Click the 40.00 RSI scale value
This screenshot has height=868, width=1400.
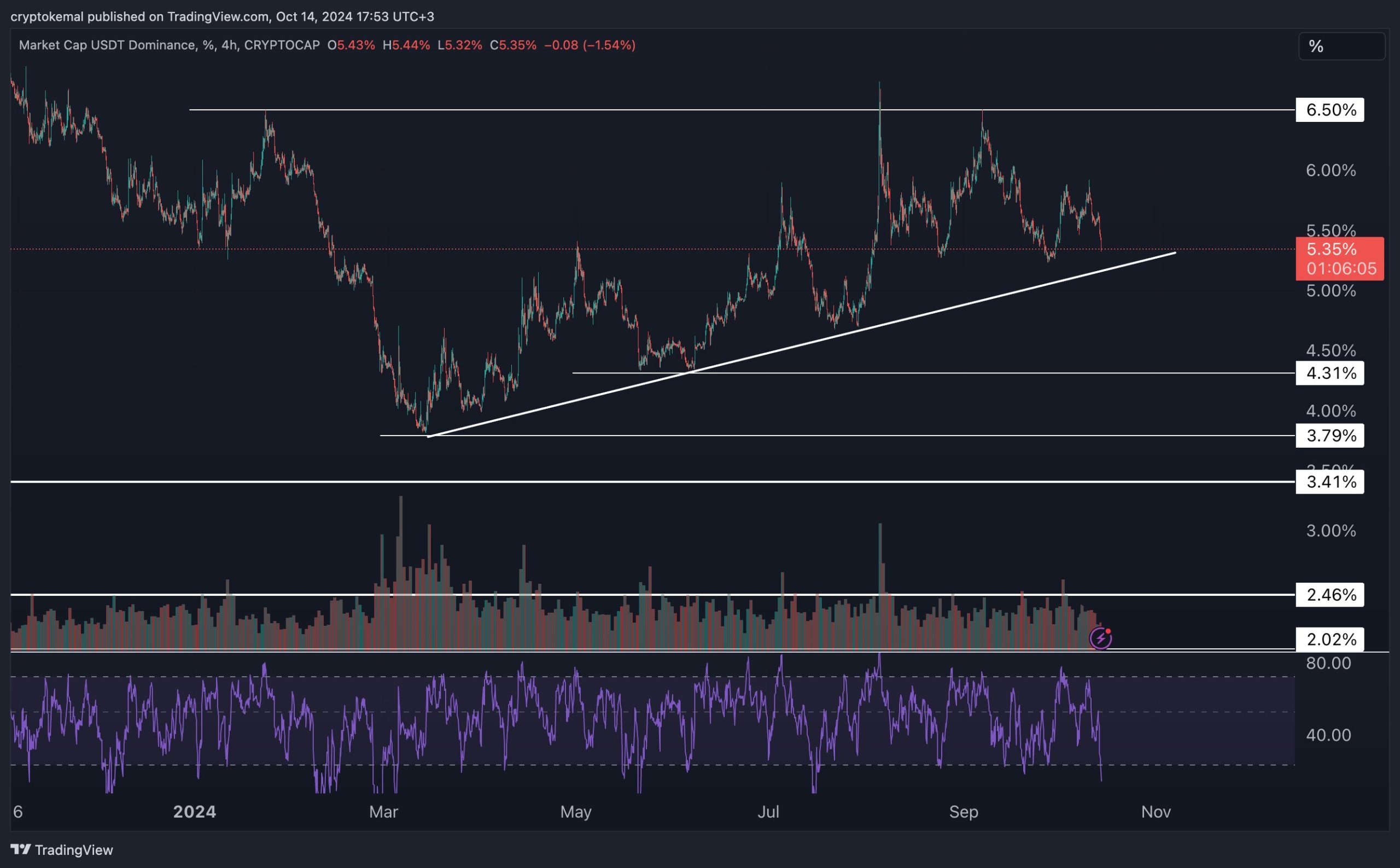point(1328,735)
